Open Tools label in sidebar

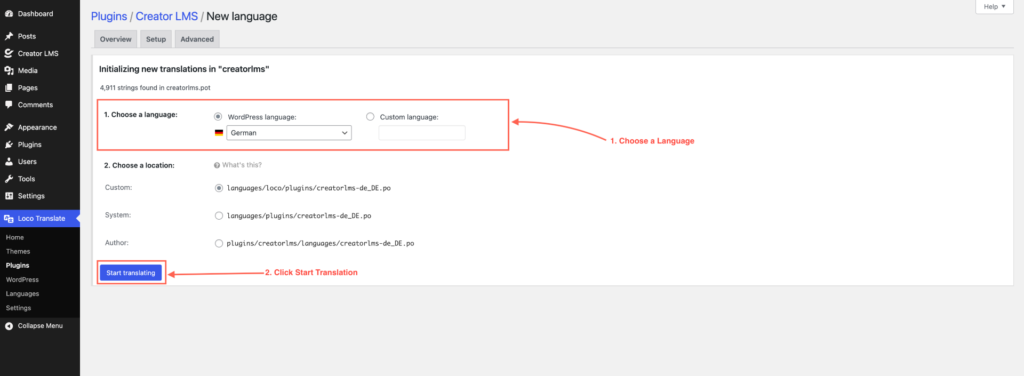click(x=27, y=179)
